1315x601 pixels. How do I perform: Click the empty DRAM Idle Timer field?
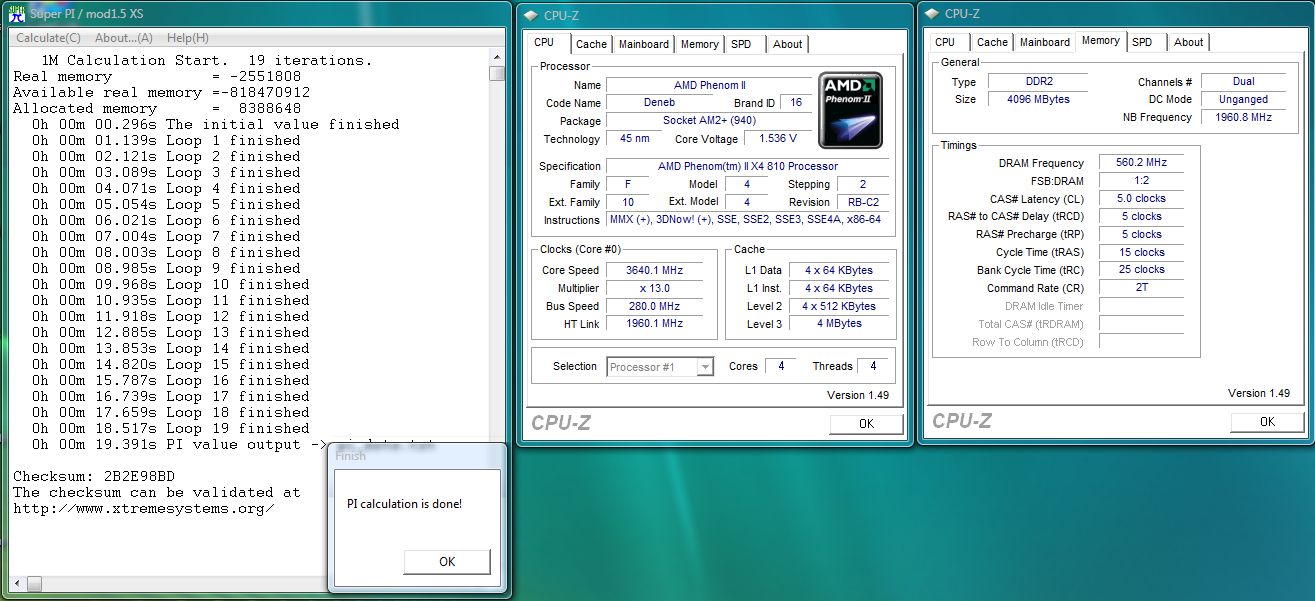[x=1141, y=307]
